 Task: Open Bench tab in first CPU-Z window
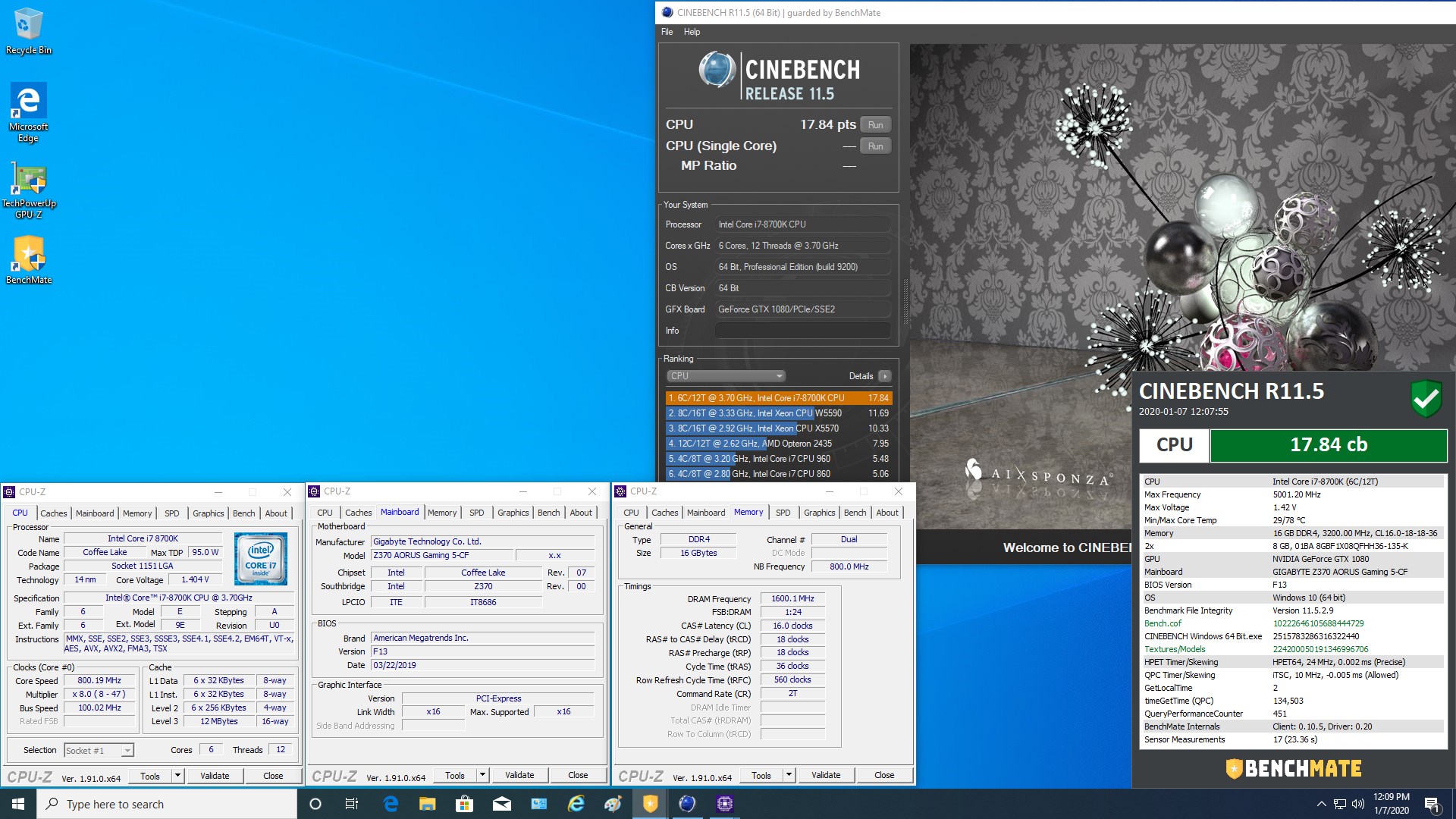[x=243, y=513]
